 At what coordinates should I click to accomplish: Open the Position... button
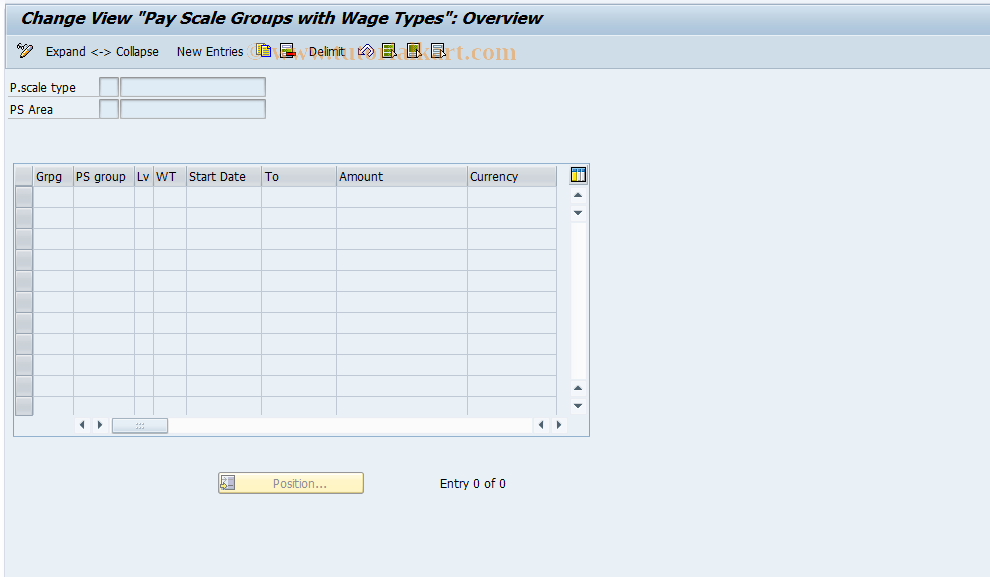click(291, 484)
